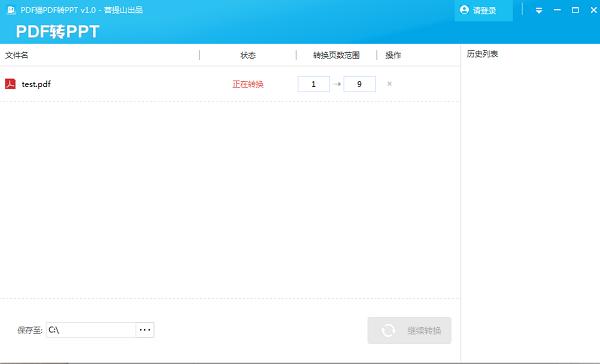Click the save path field C:\
600x364 pixels.
tap(91, 330)
